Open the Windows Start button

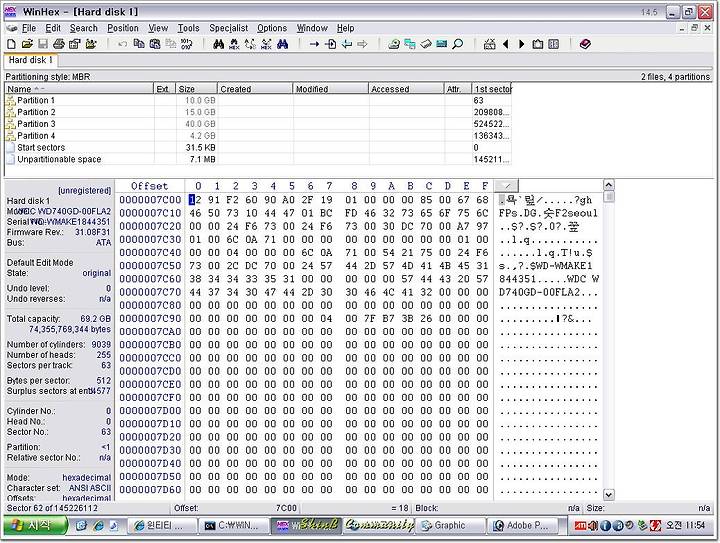(x=36, y=525)
